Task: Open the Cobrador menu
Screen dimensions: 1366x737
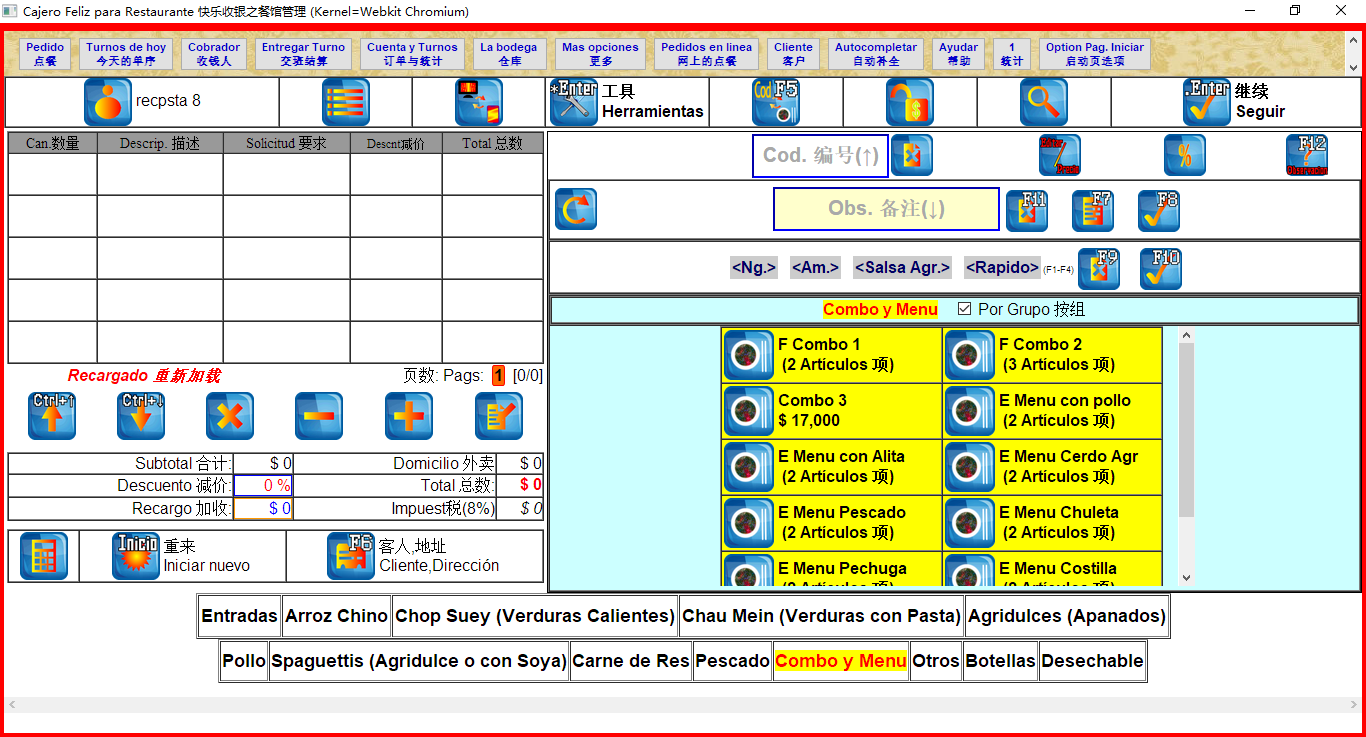Action: tap(214, 54)
